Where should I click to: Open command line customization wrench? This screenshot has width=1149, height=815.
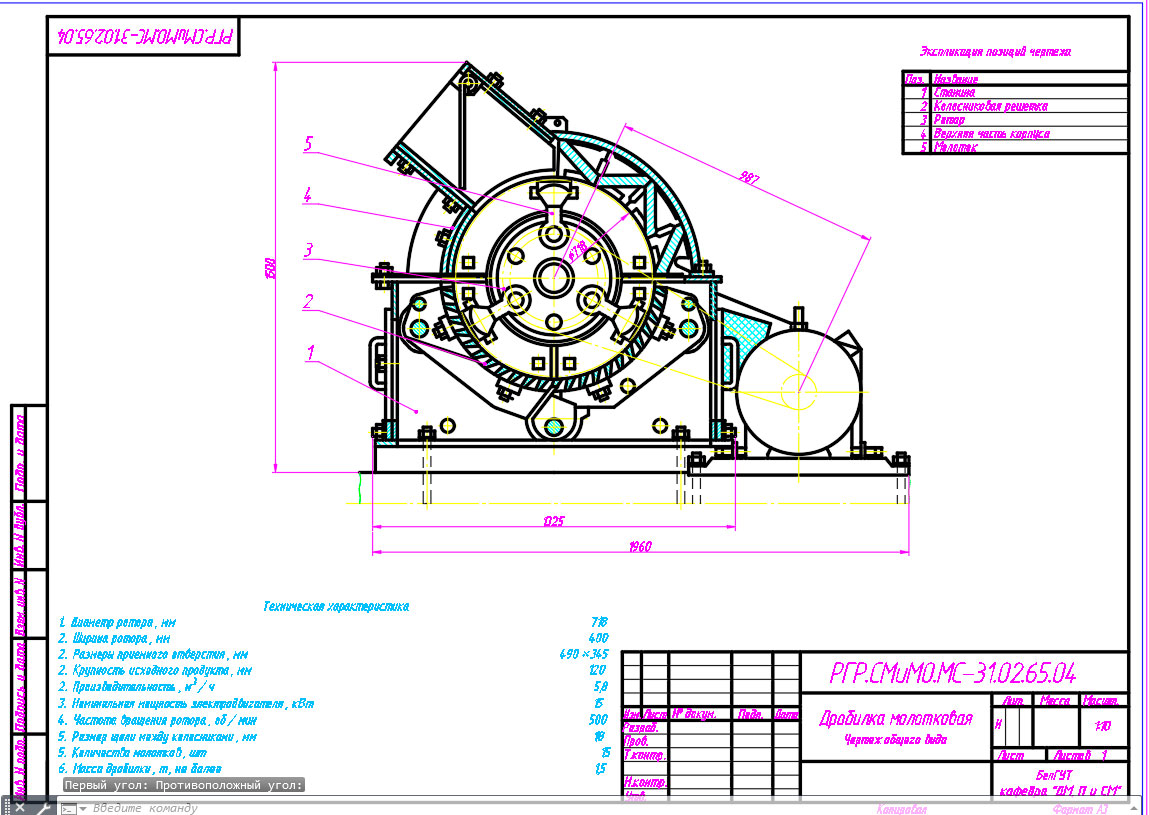tap(43, 808)
